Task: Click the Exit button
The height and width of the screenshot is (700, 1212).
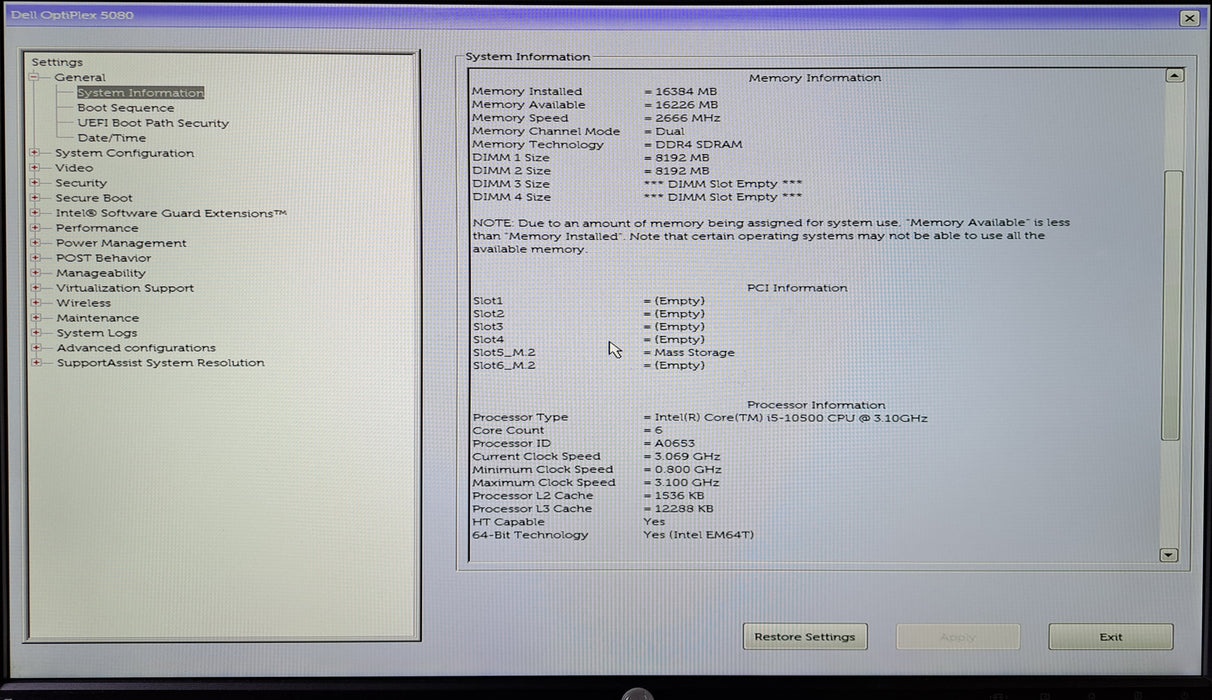Action: (1111, 637)
